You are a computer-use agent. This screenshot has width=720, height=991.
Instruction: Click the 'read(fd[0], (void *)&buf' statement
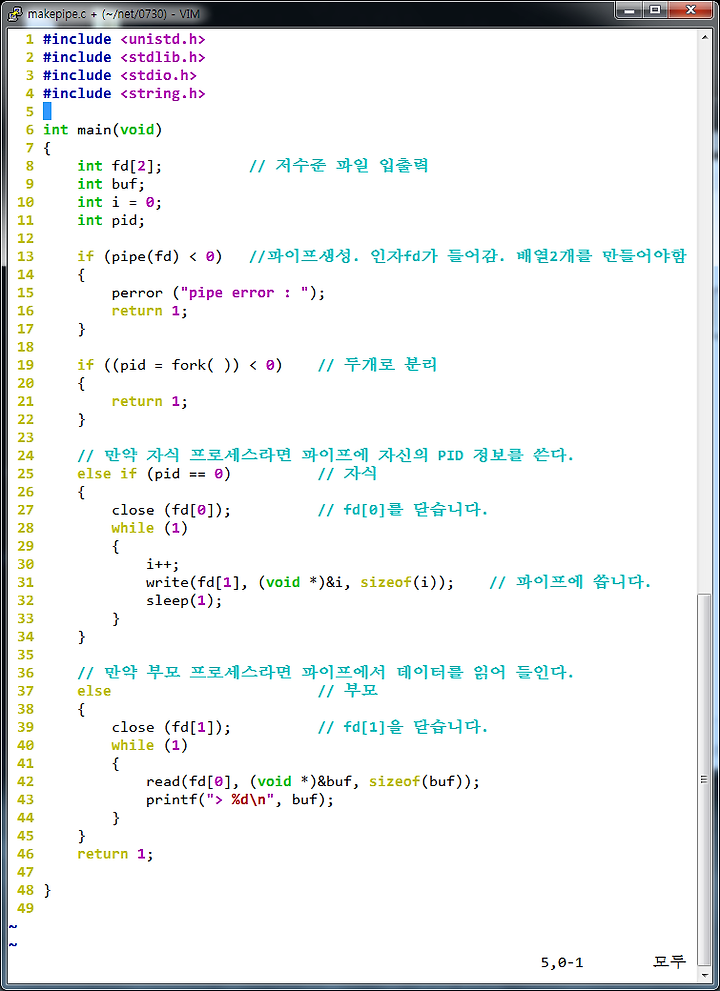[x=313, y=782]
